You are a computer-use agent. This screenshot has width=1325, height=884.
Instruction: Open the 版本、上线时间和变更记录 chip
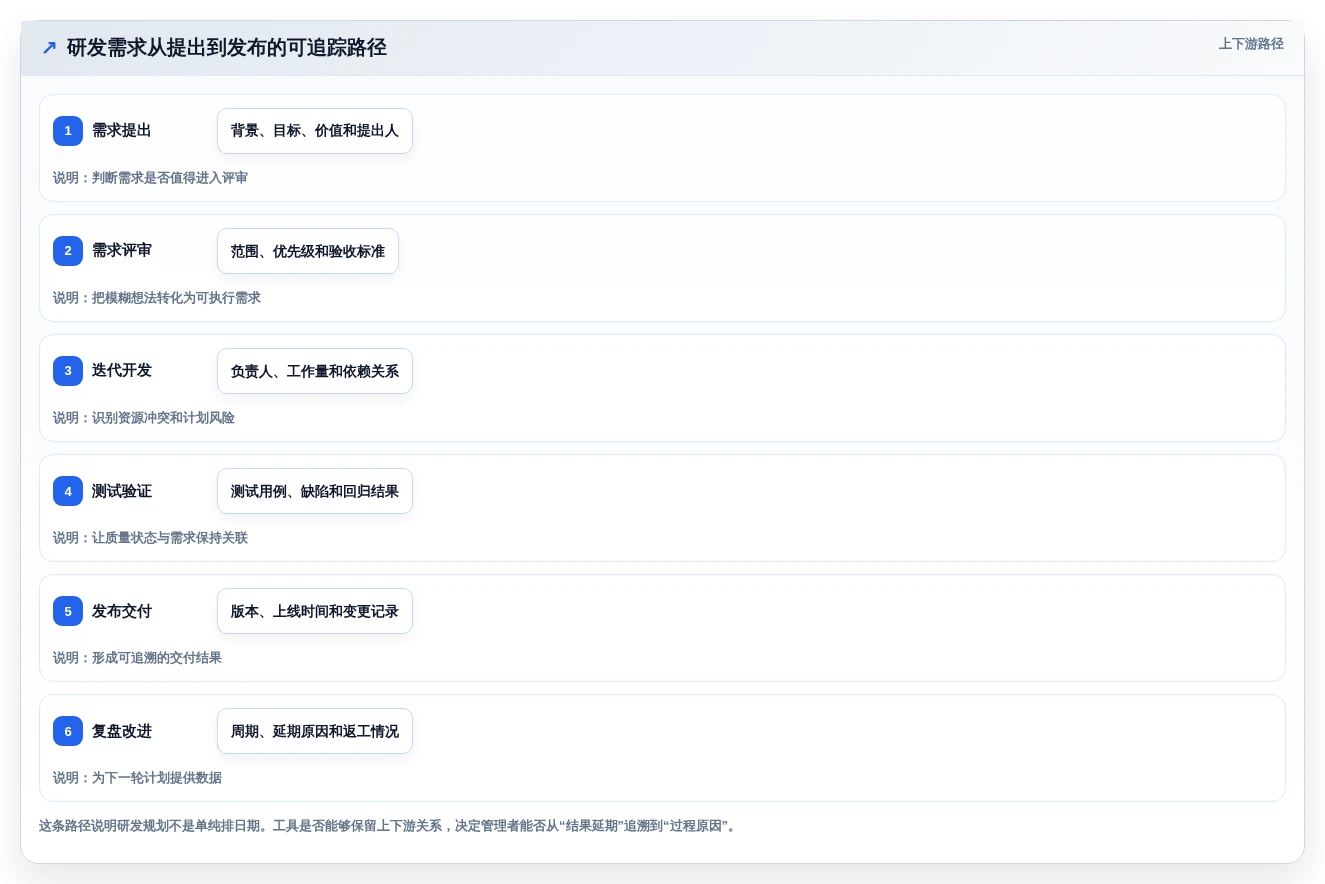click(x=315, y=611)
